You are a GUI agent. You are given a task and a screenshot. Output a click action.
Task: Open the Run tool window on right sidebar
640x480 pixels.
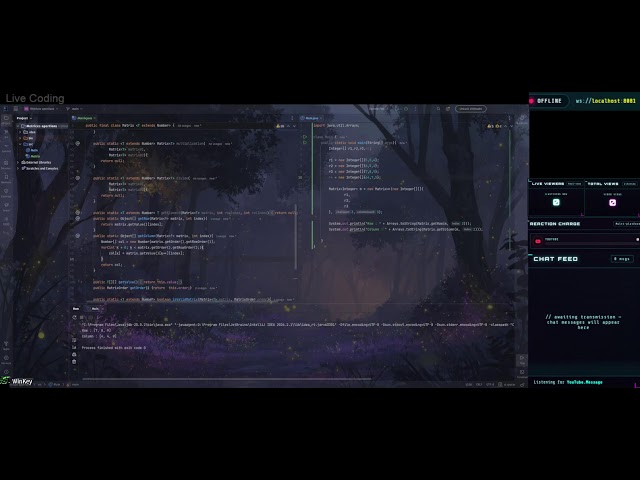coord(522,358)
